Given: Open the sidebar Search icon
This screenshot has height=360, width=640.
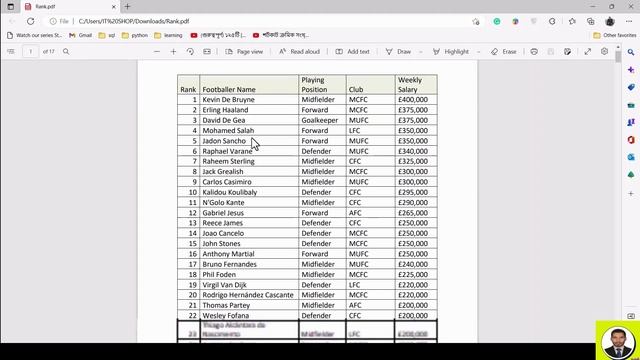Looking at the screenshot, I should point(631,52).
